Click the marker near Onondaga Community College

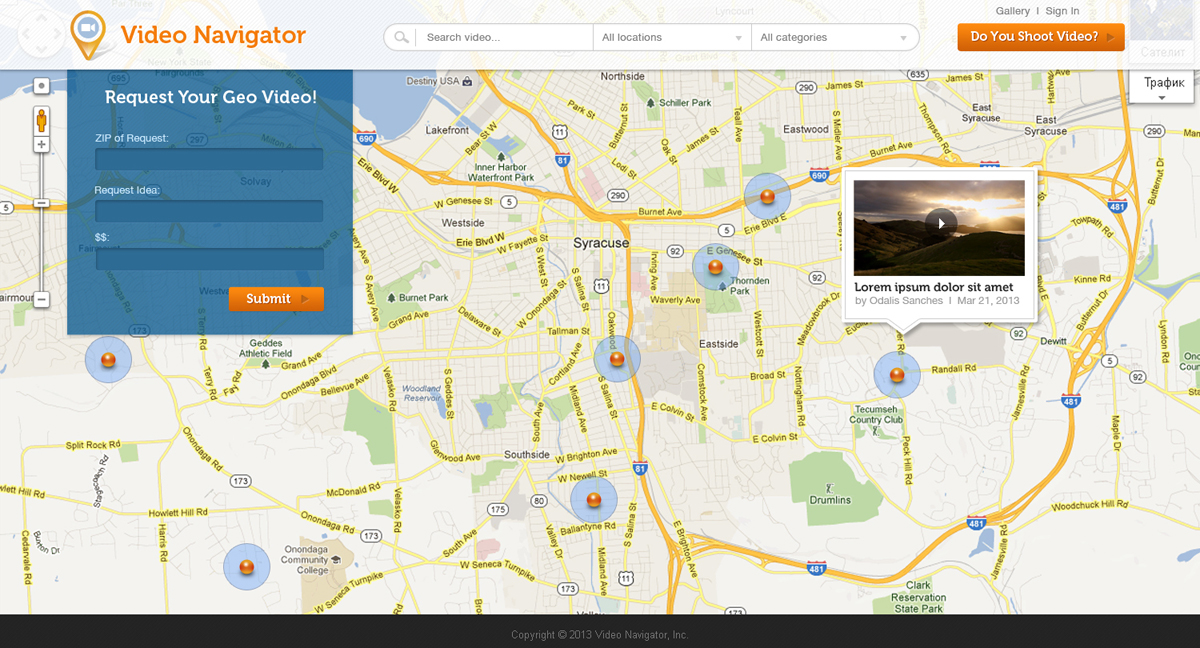point(247,567)
